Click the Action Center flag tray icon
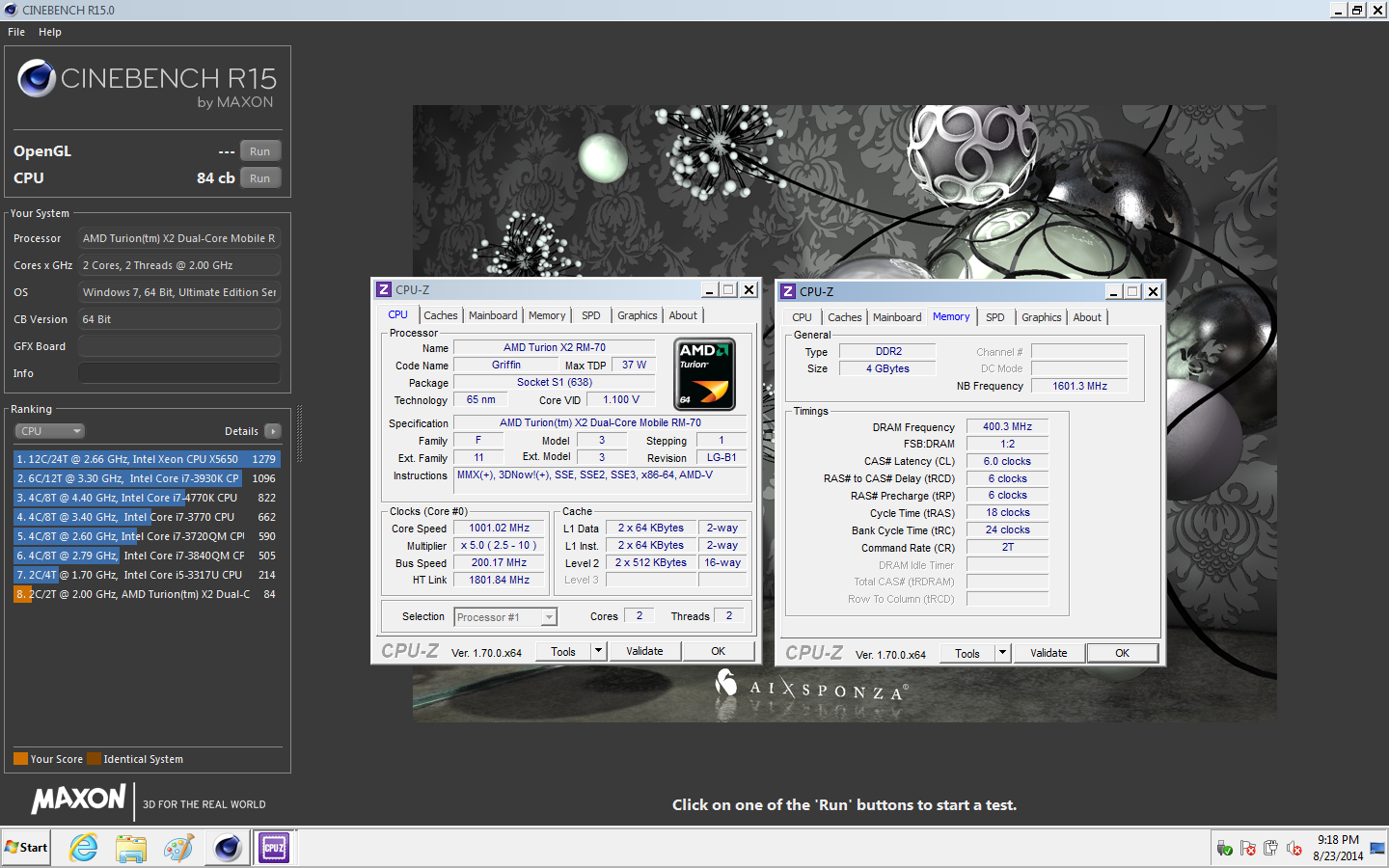Image resolution: width=1389 pixels, height=868 pixels. 1248,849
